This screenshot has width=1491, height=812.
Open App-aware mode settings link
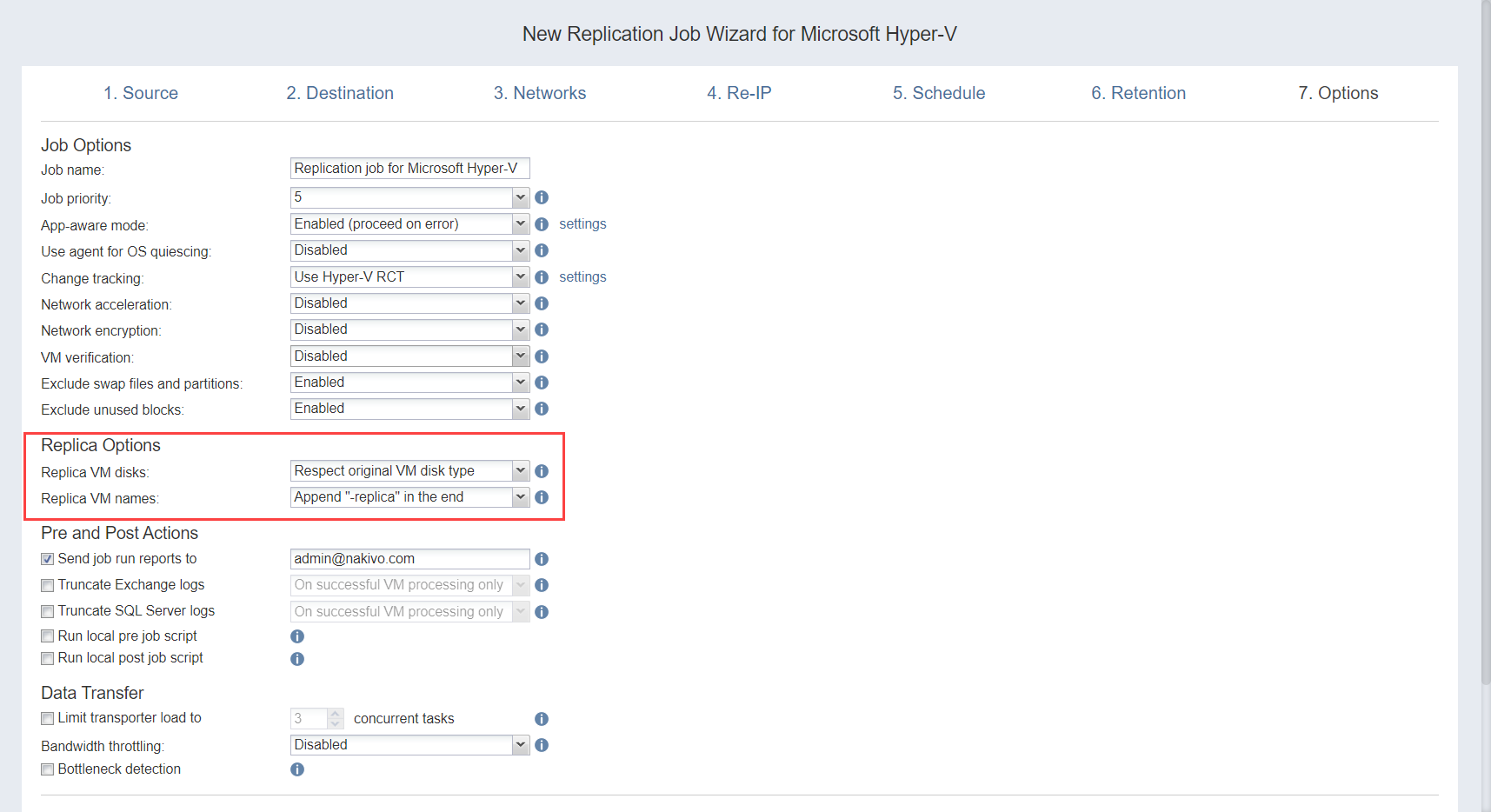click(582, 224)
